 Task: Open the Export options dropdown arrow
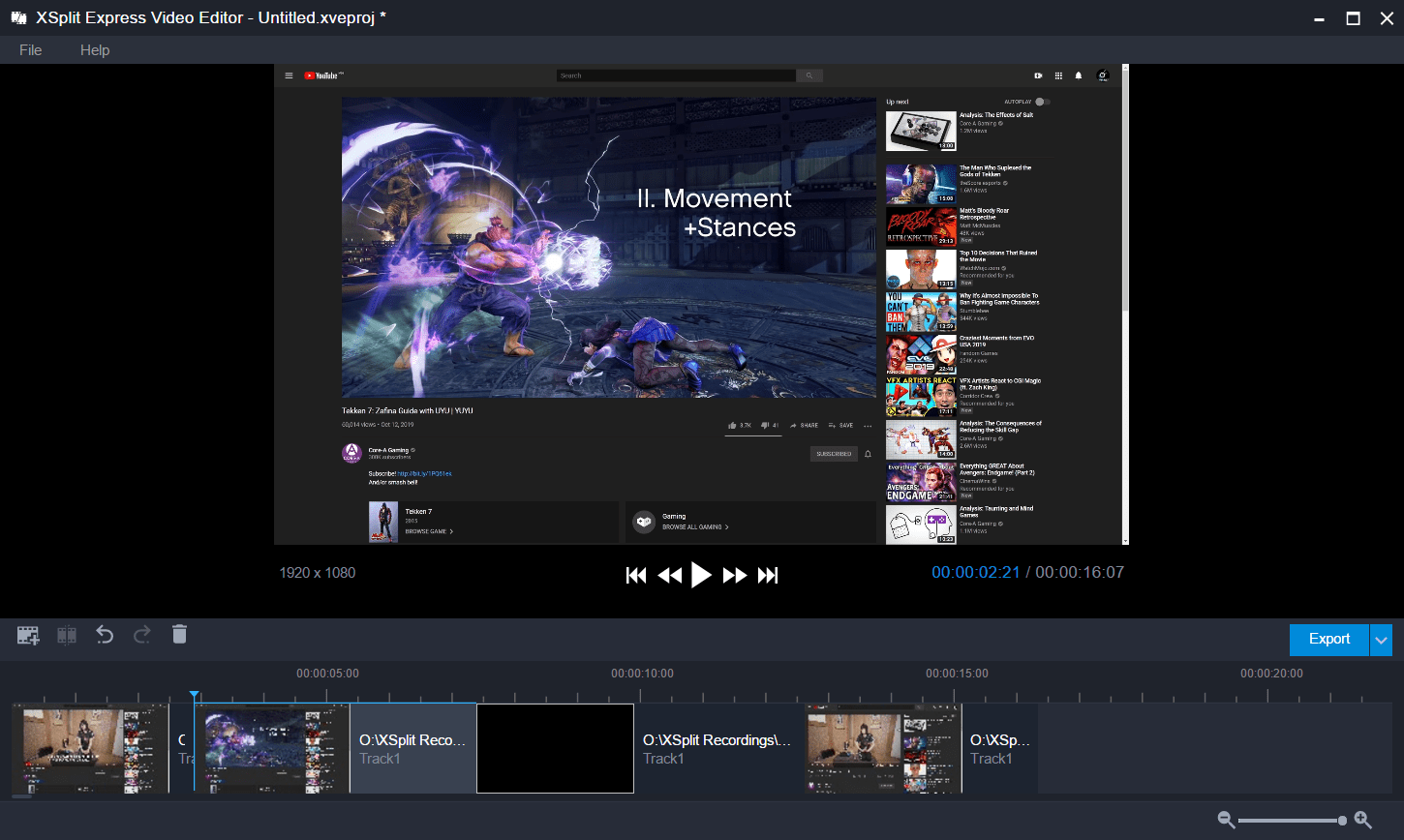tap(1382, 640)
